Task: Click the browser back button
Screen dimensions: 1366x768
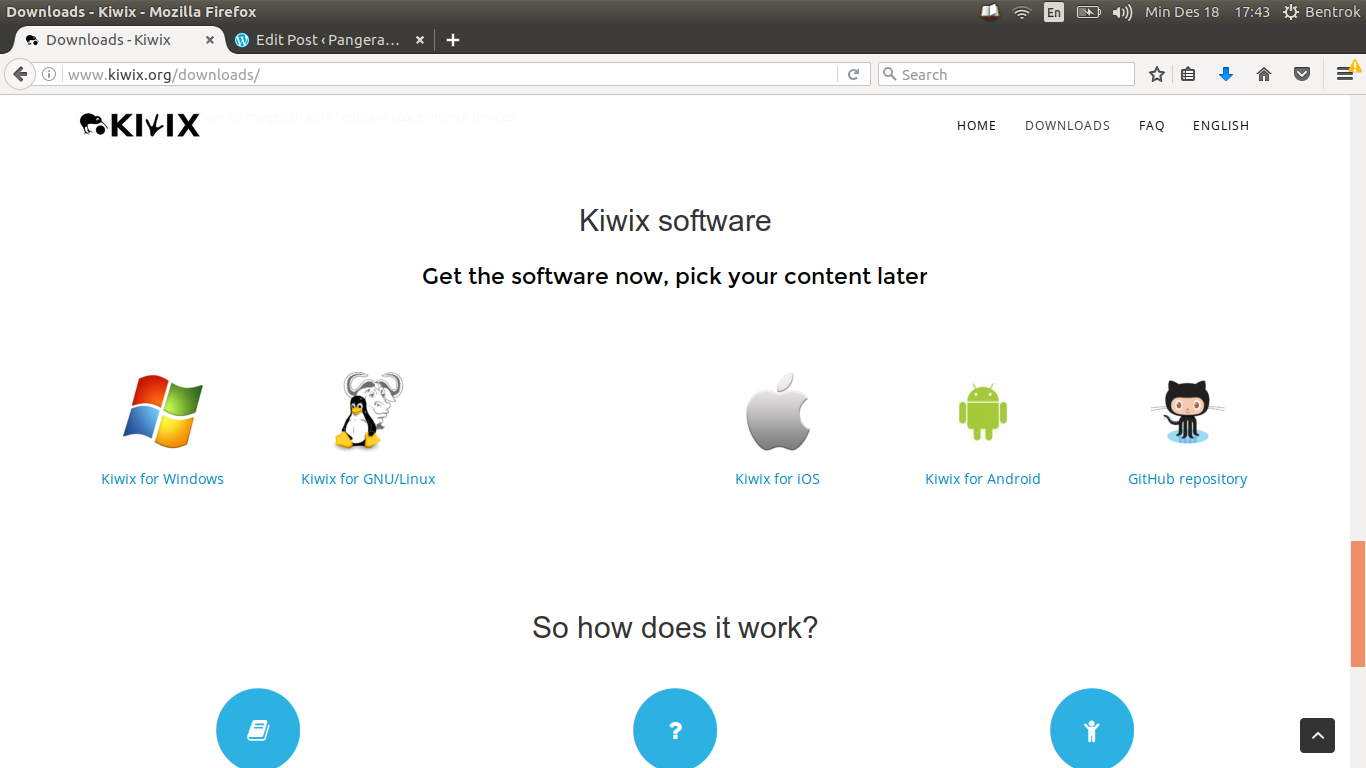Action: point(20,74)
